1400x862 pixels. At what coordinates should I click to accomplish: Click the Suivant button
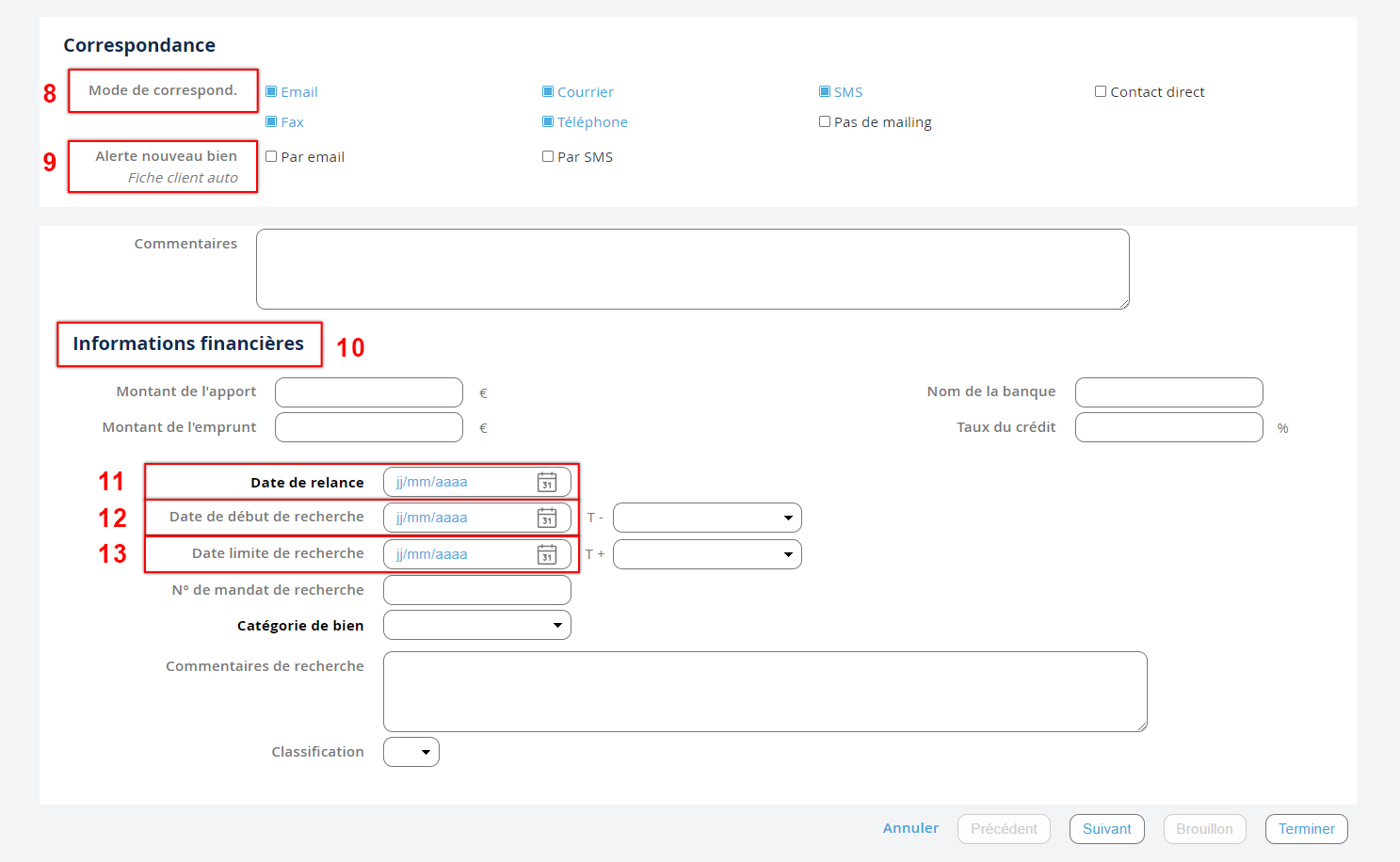coord(1106,829)
